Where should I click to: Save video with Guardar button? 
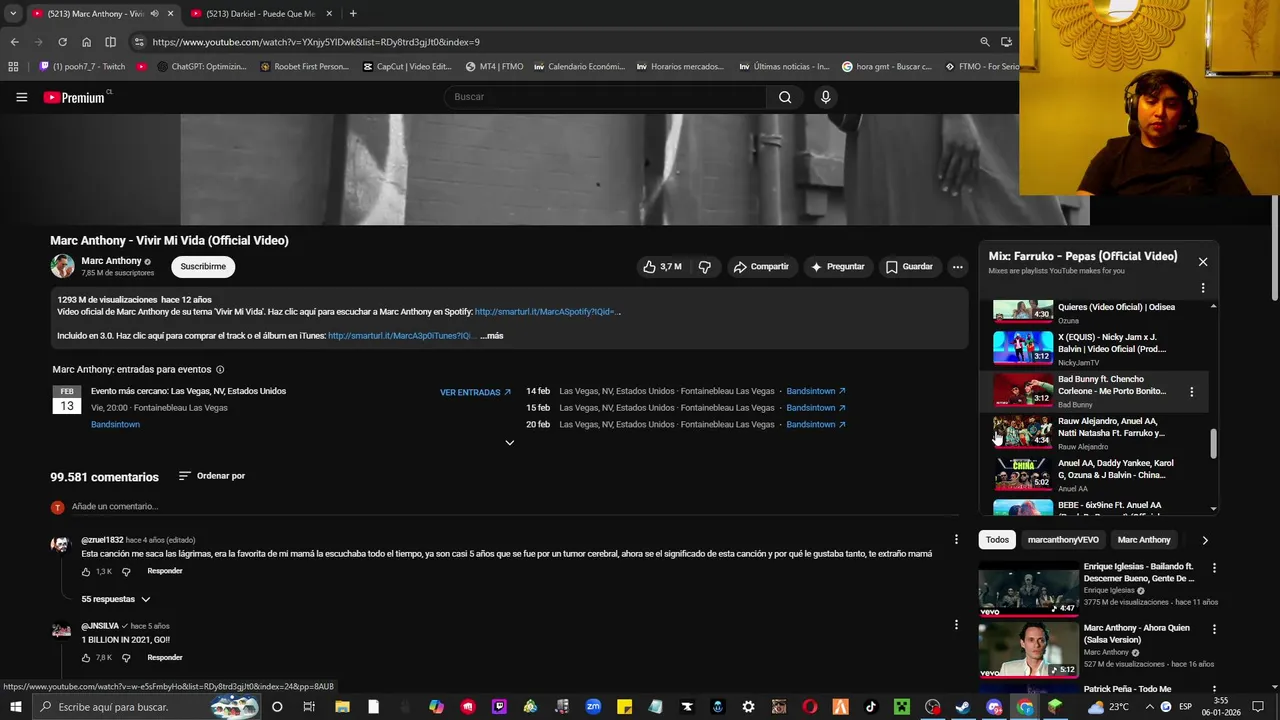point(909,267)
